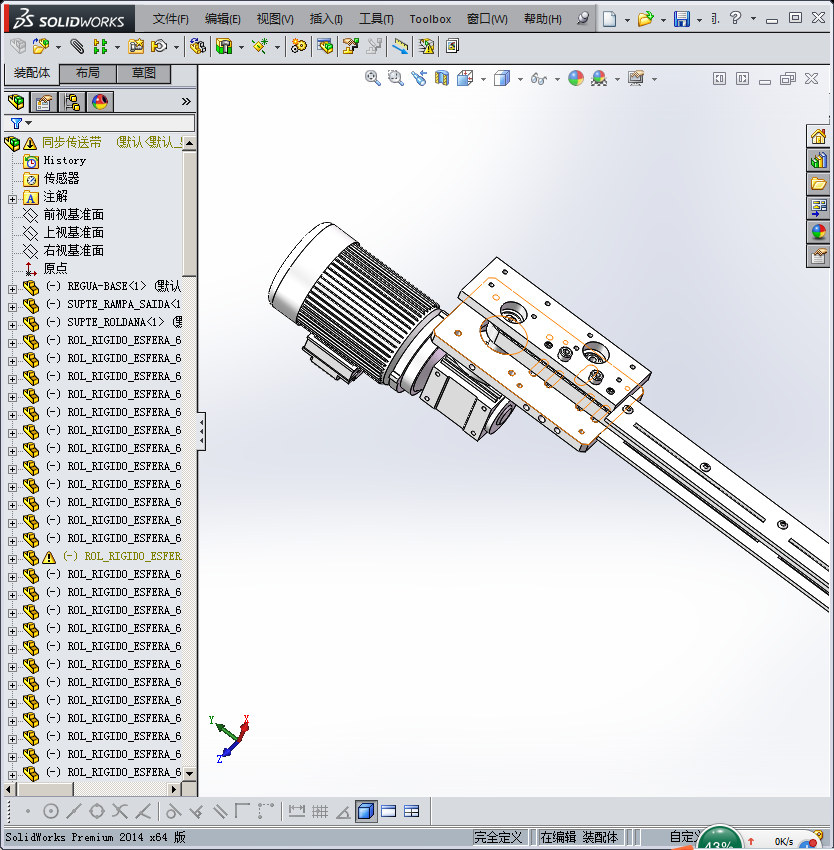This screenshot has width=834, height=850.
Task: Toggle the grid display icon in bottom toolbar
Action: pos(320,812)
